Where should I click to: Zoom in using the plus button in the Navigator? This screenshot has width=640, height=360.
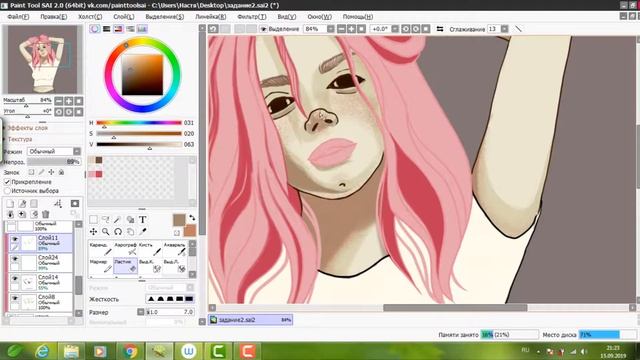coord(69,101)
